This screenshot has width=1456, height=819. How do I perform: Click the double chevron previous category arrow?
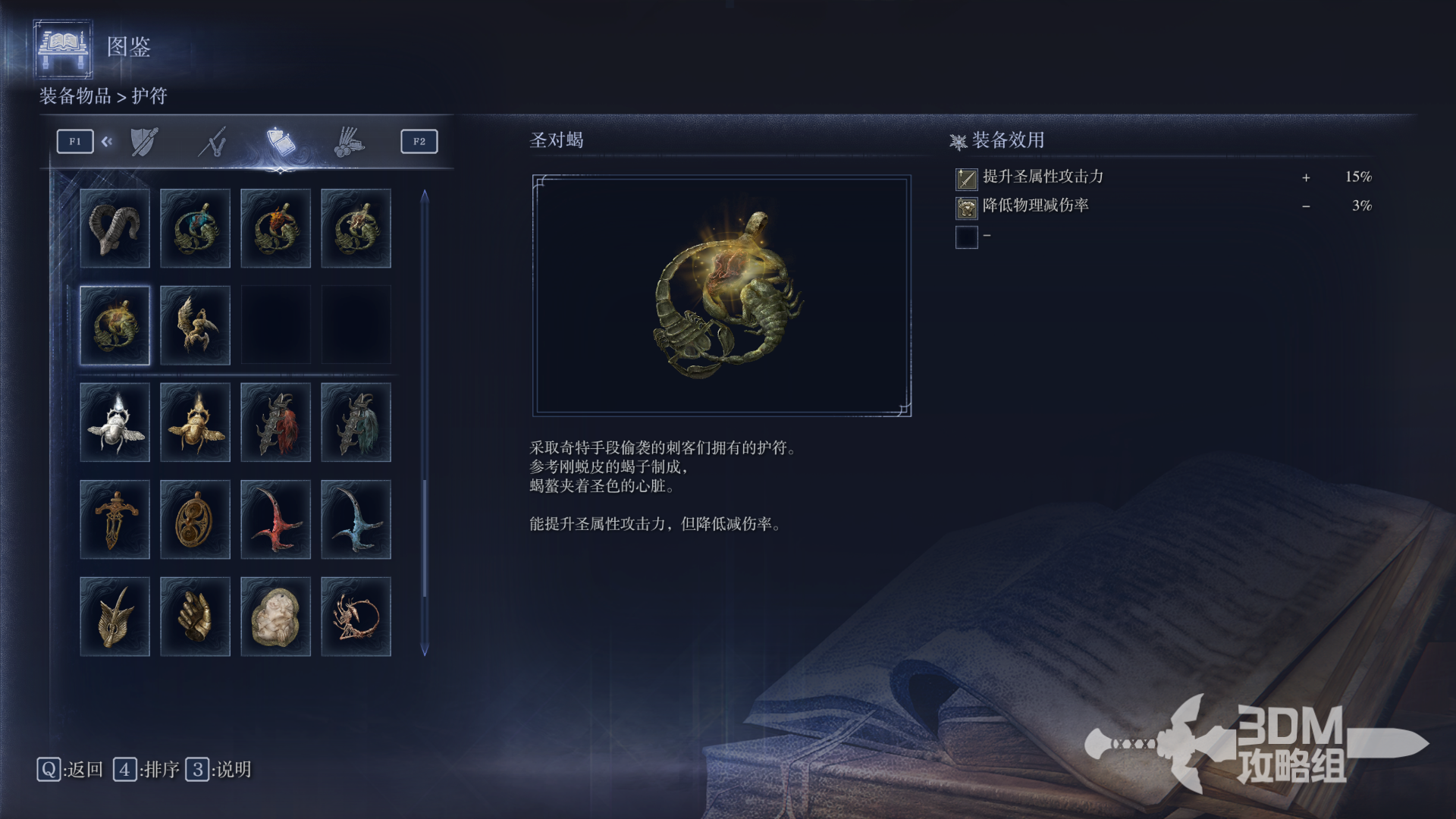click(107, 141)
